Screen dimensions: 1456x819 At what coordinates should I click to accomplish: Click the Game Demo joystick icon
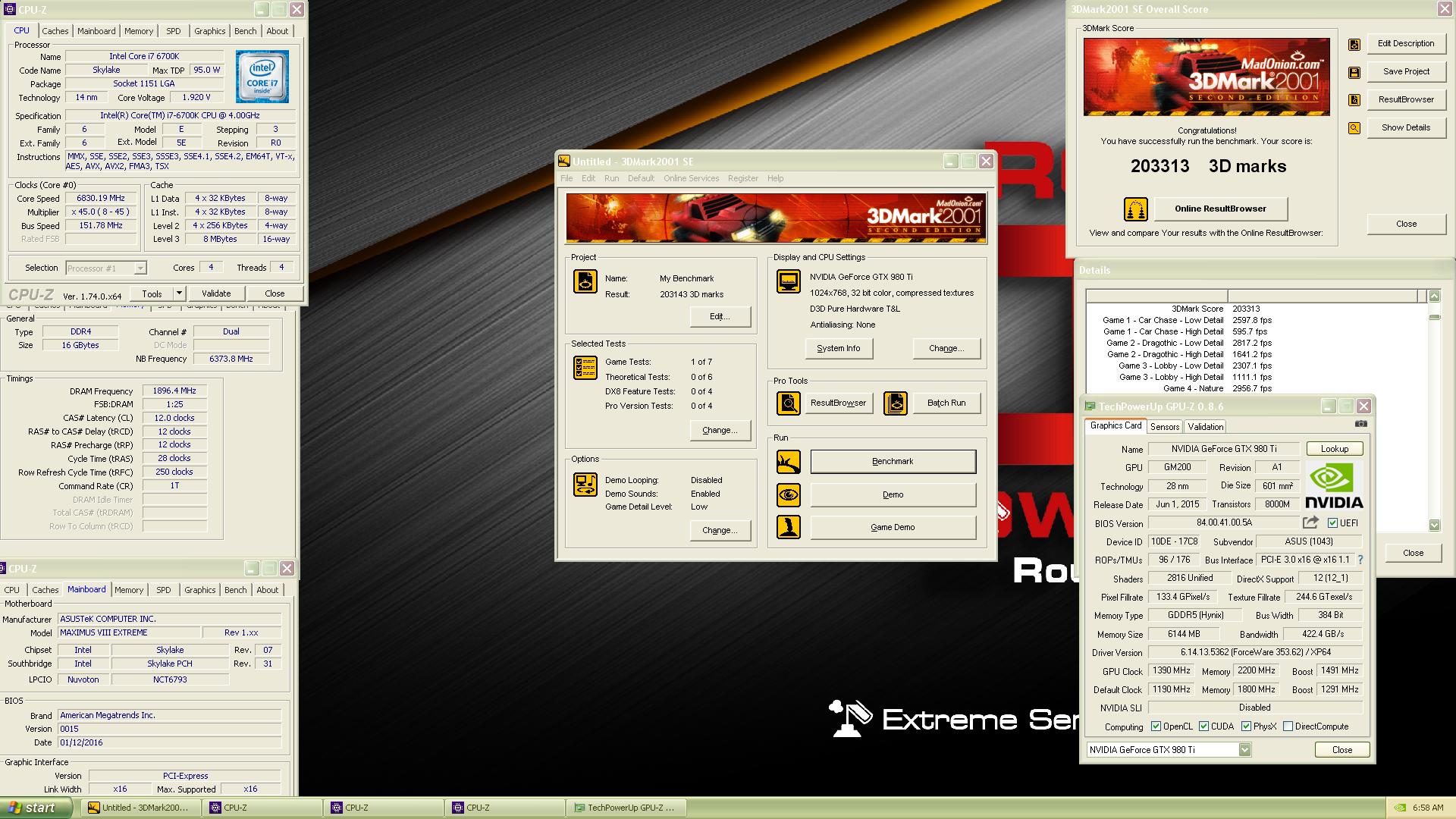(x=789, y=528)
